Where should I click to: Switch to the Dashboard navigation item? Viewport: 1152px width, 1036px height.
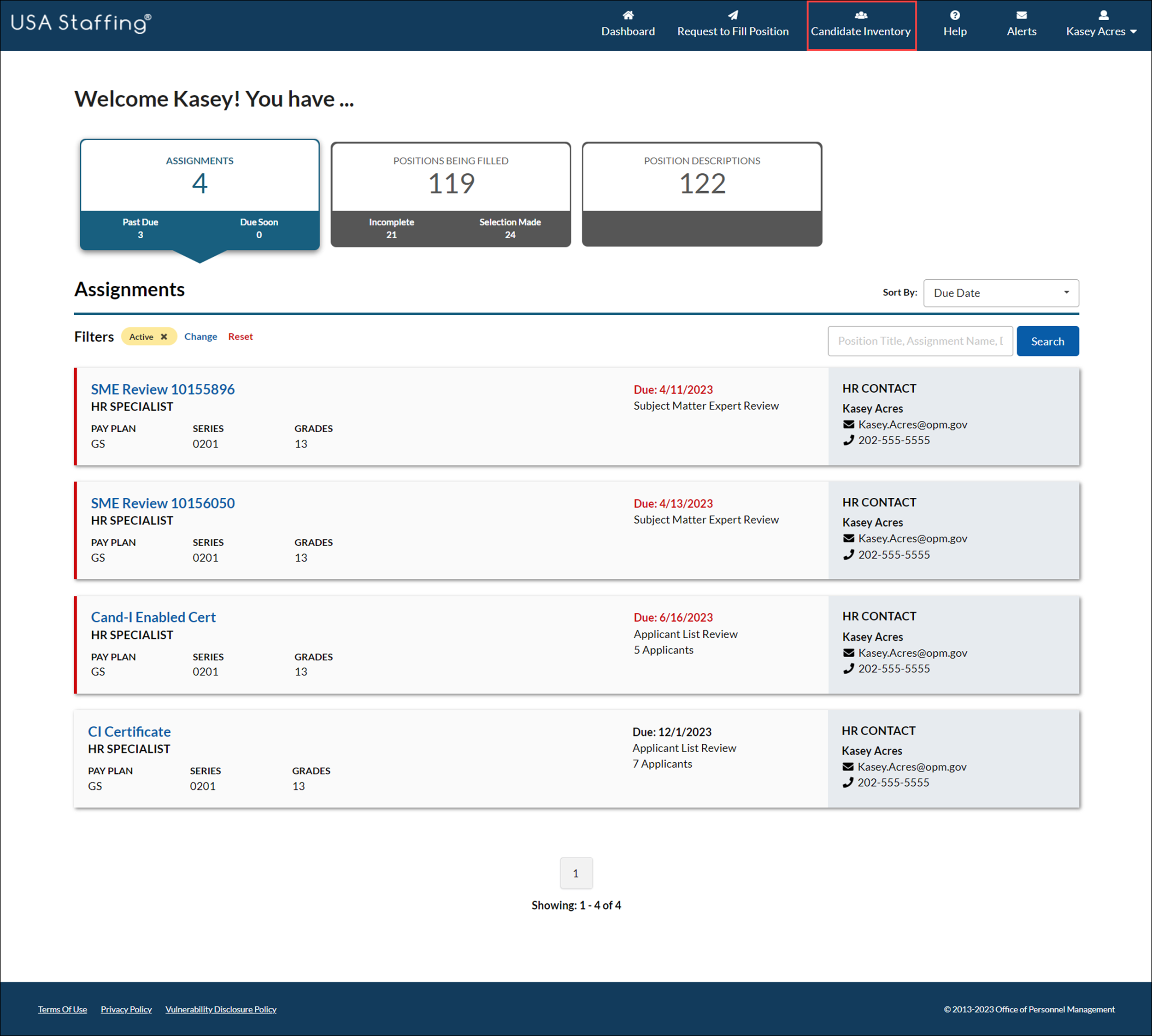point(628,31)
